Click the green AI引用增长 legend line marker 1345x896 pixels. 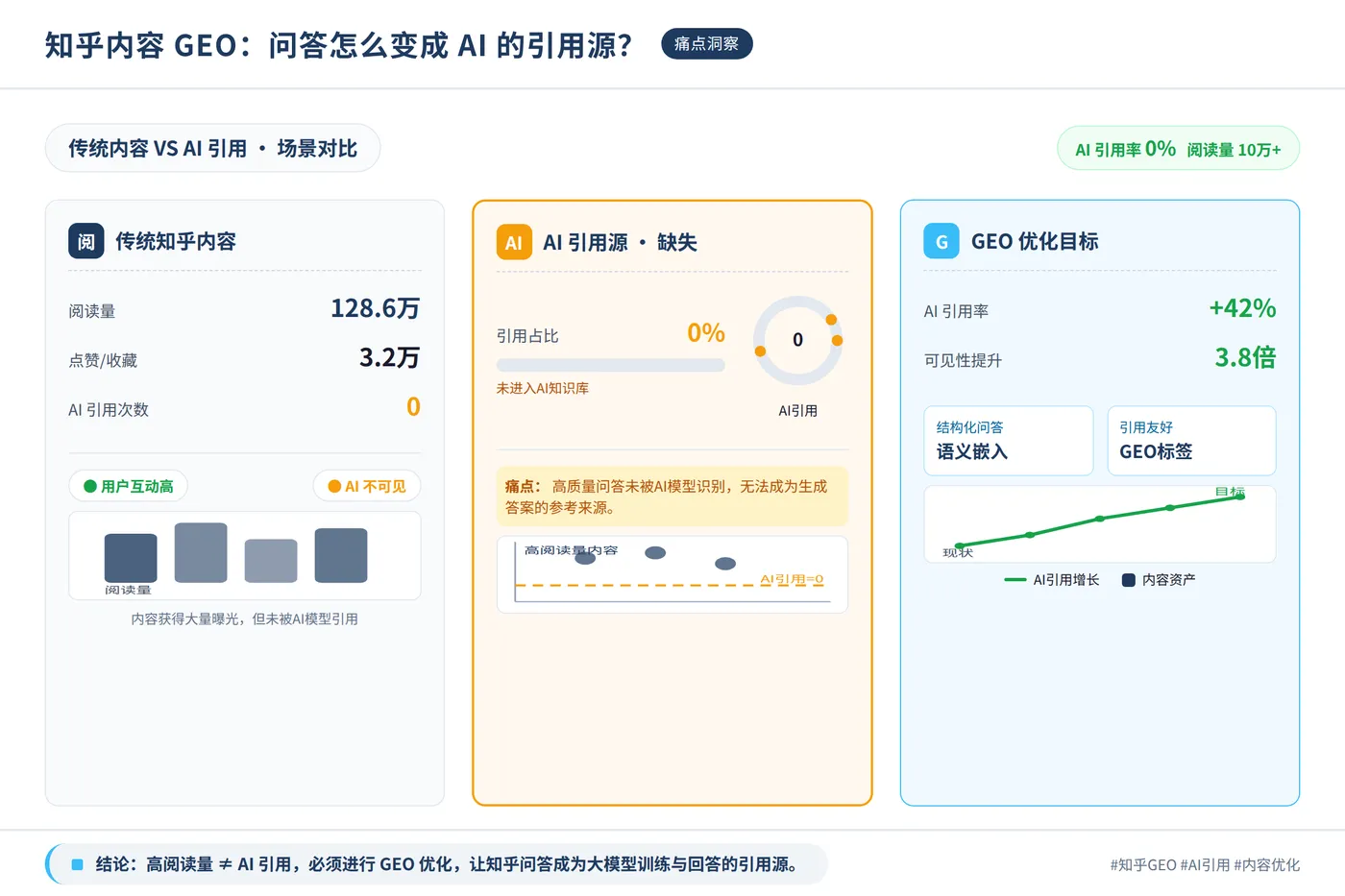pyautogui.click(x=1015, y=580)
